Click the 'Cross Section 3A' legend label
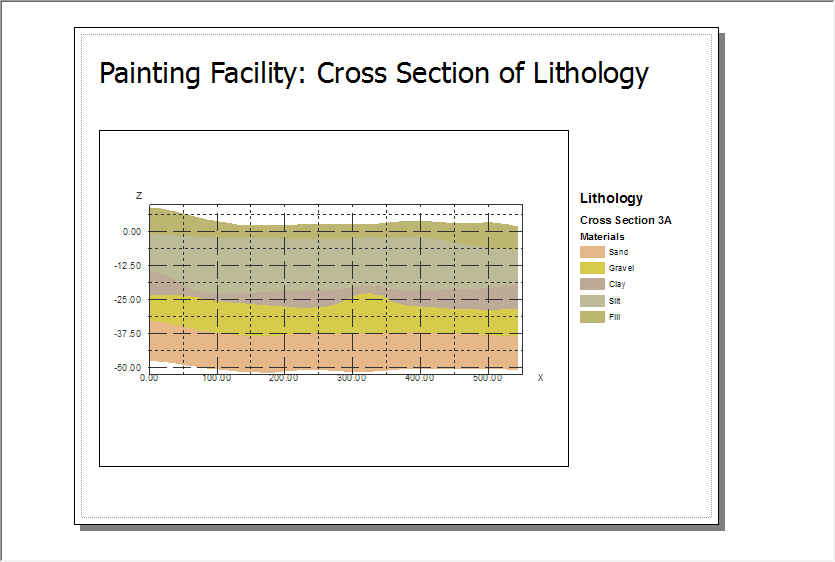The width and height of the screenshot is (835, 562). pyautogui.click(x=626, y=220)
